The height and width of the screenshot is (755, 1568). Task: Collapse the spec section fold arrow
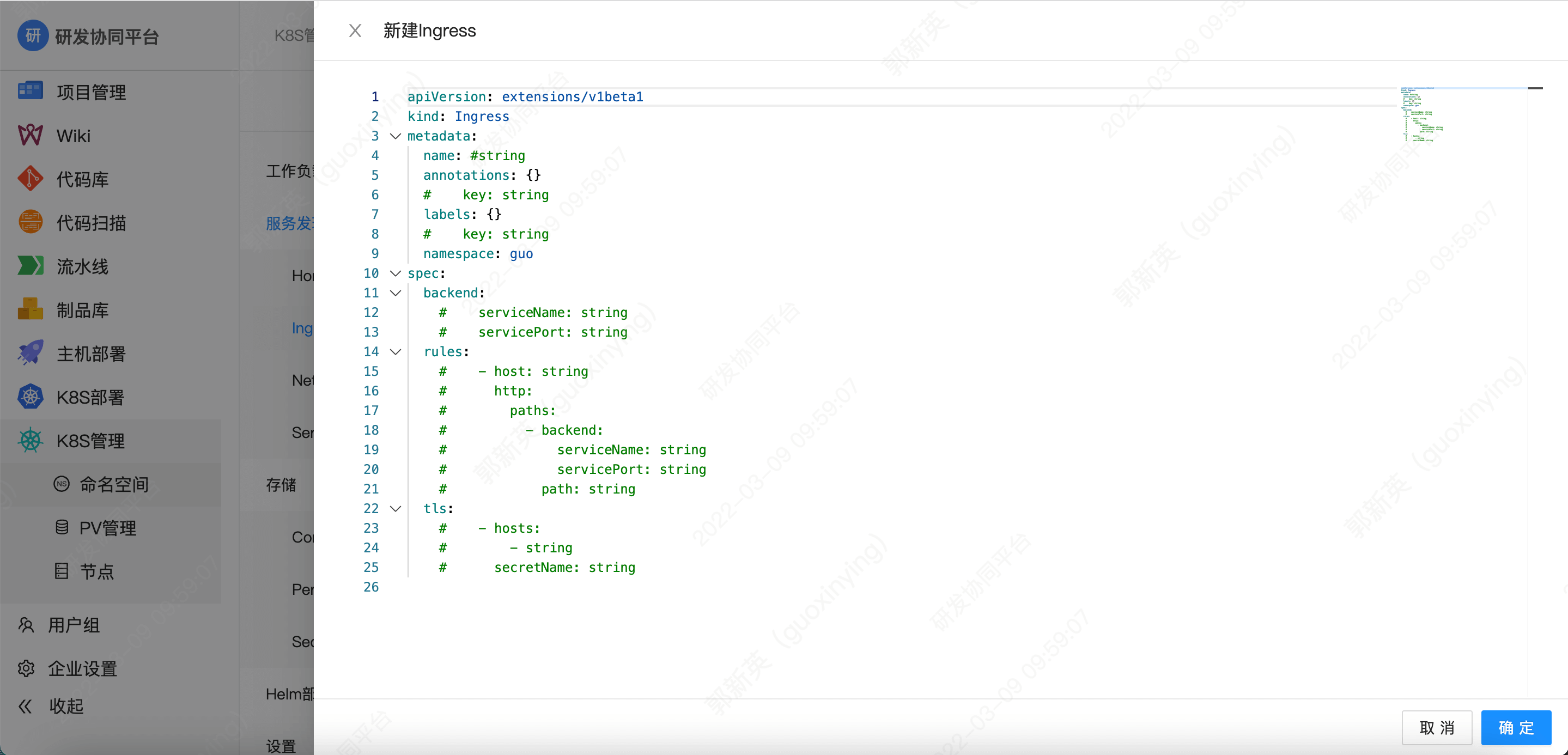pyautogui.click(x=396, y=273)
